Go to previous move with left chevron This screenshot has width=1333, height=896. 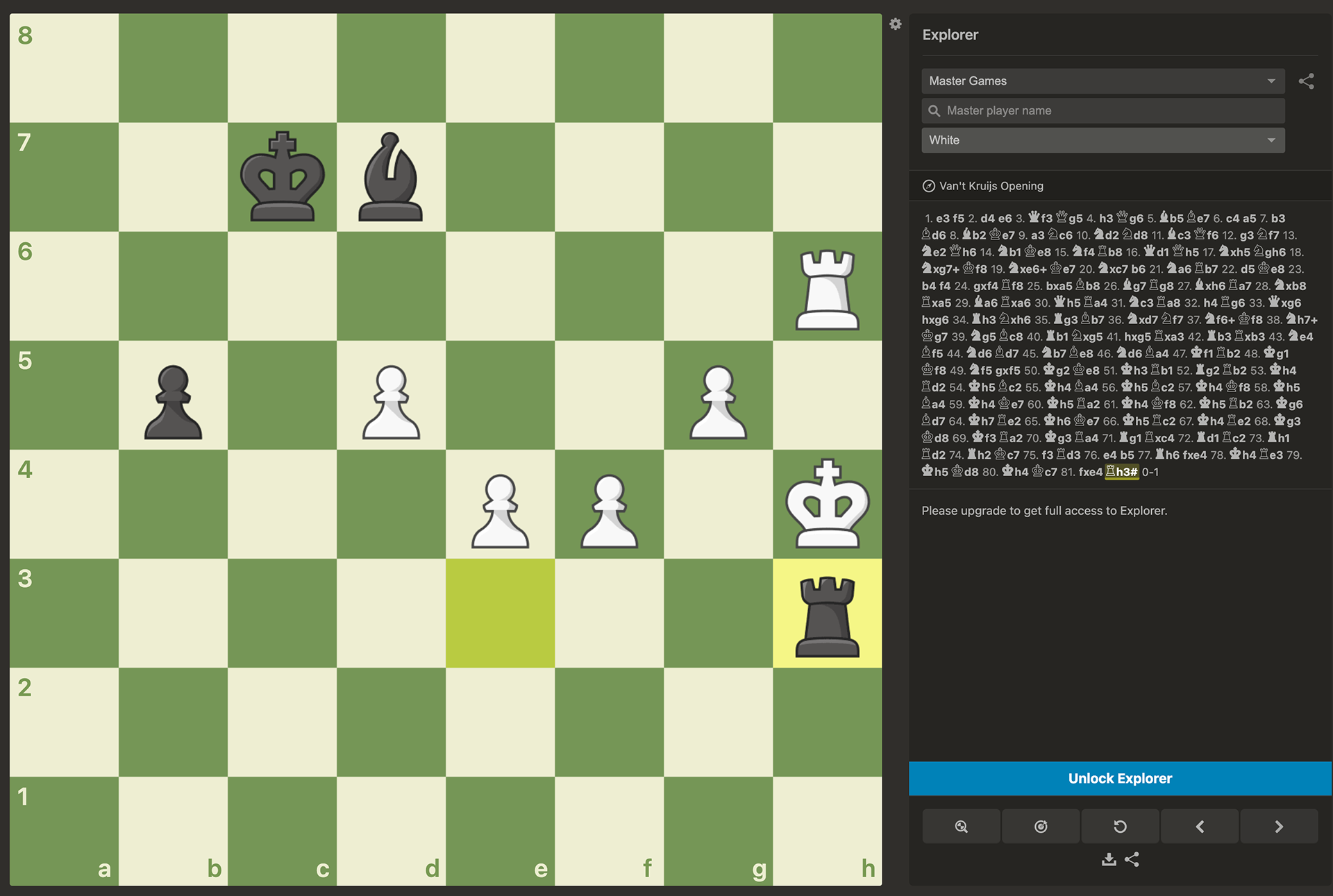point(1200,827)
